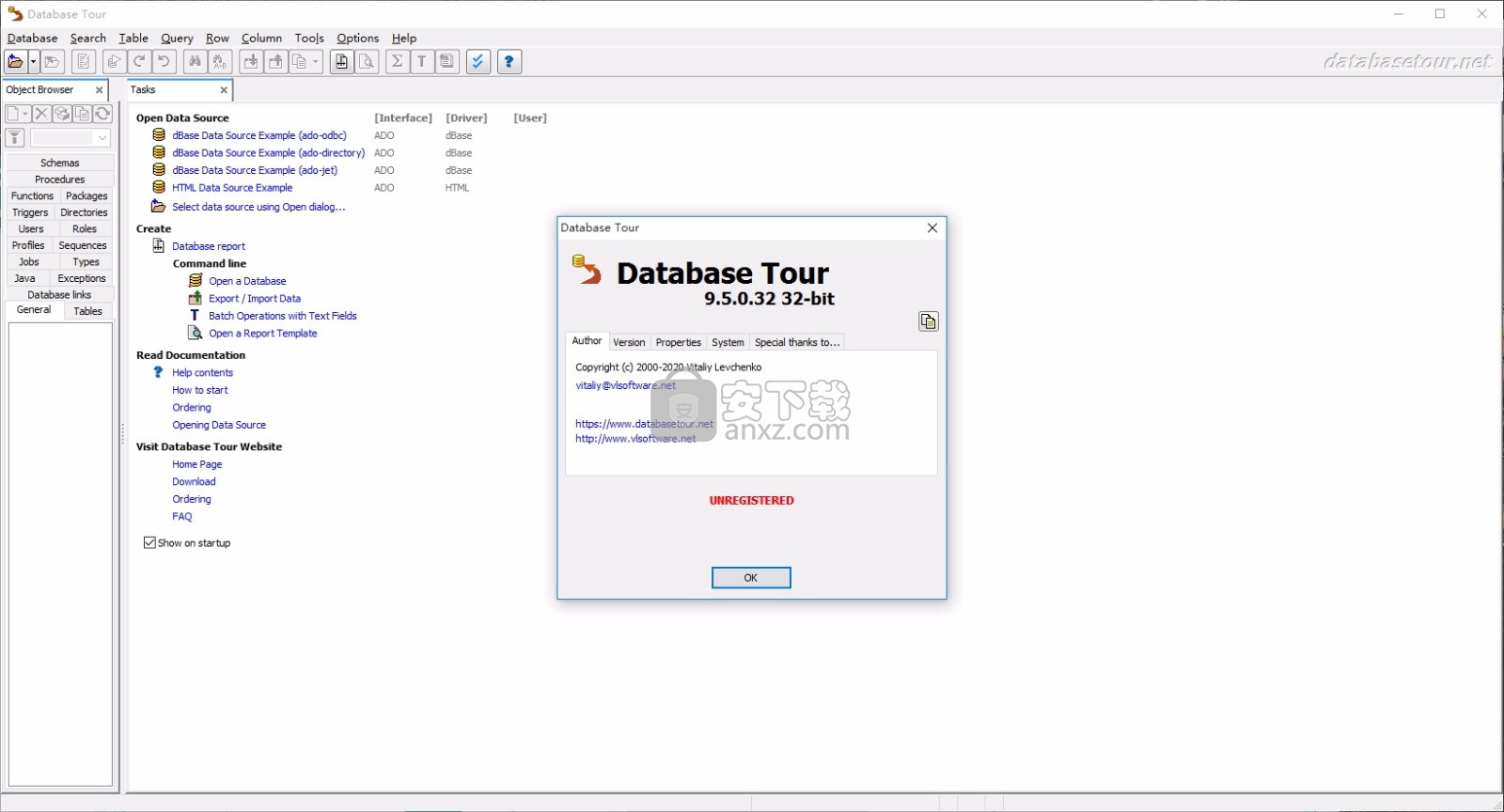Open the HTML Data Source Example link
Viewport: 1504px width, 812px height.
coord(232,188)
